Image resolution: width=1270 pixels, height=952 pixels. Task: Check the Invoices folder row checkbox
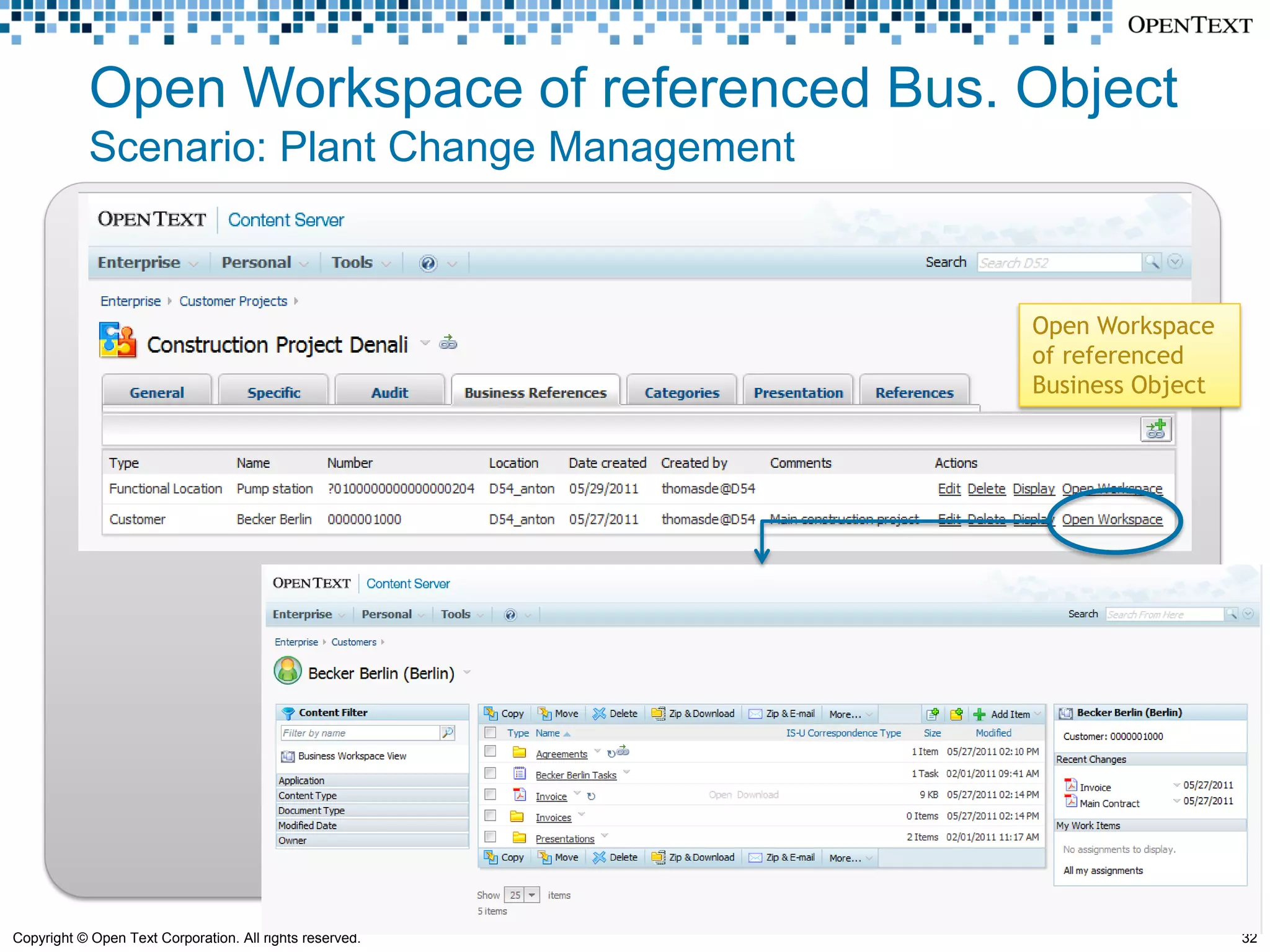[490, 815]
